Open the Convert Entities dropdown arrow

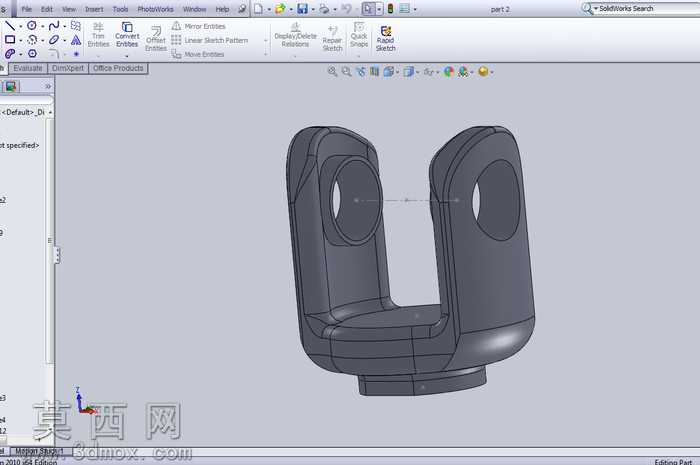click(127, 56)
